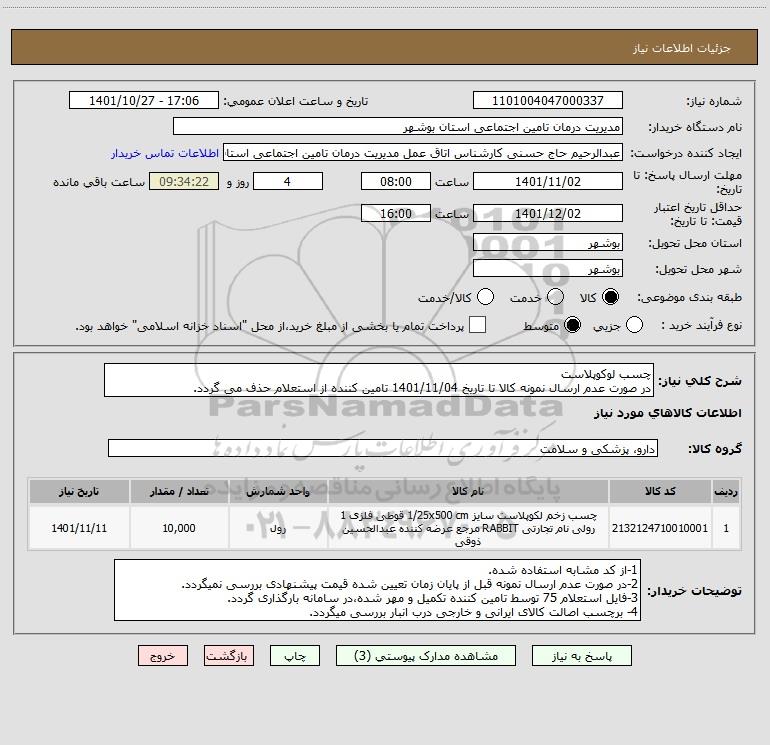
Task: Click the گروه کالا field دارو، پزشکی و سلامت
Action: [x=383, y=448]
